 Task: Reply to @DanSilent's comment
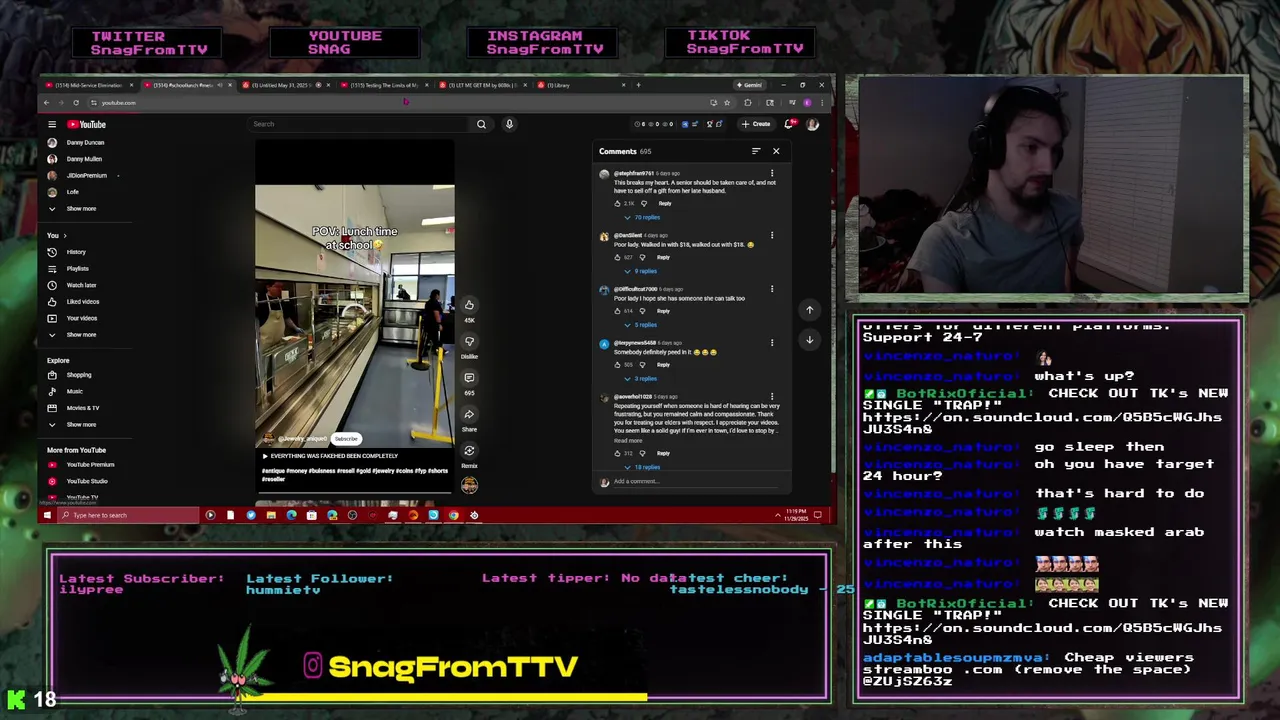coord(663,257)
